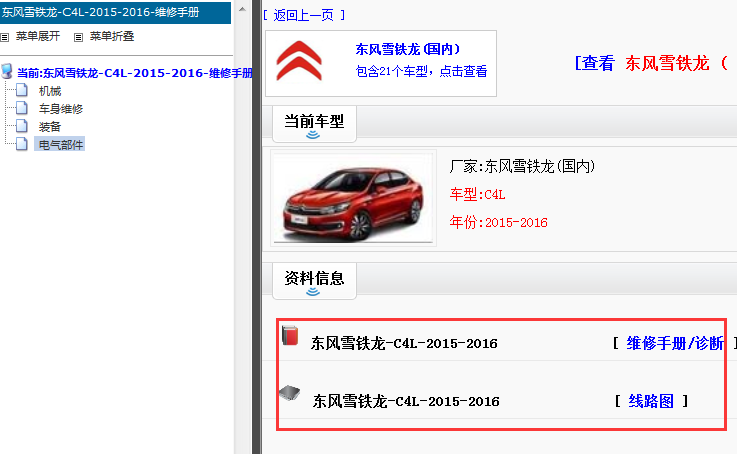Screen dimensions: 737x454
Task: Click the 当前车型 section tab
Action: (314, 124)
